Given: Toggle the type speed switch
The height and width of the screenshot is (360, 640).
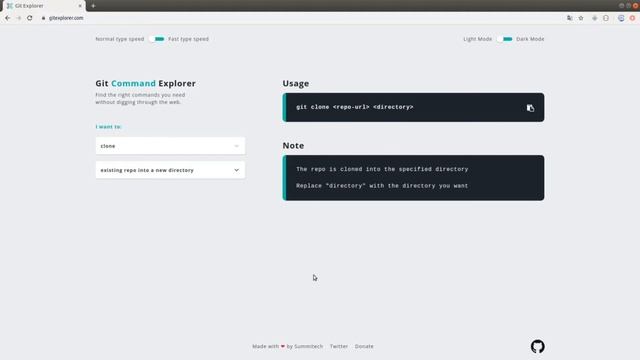Looking at the screenshot, I should tap(156, 39).
